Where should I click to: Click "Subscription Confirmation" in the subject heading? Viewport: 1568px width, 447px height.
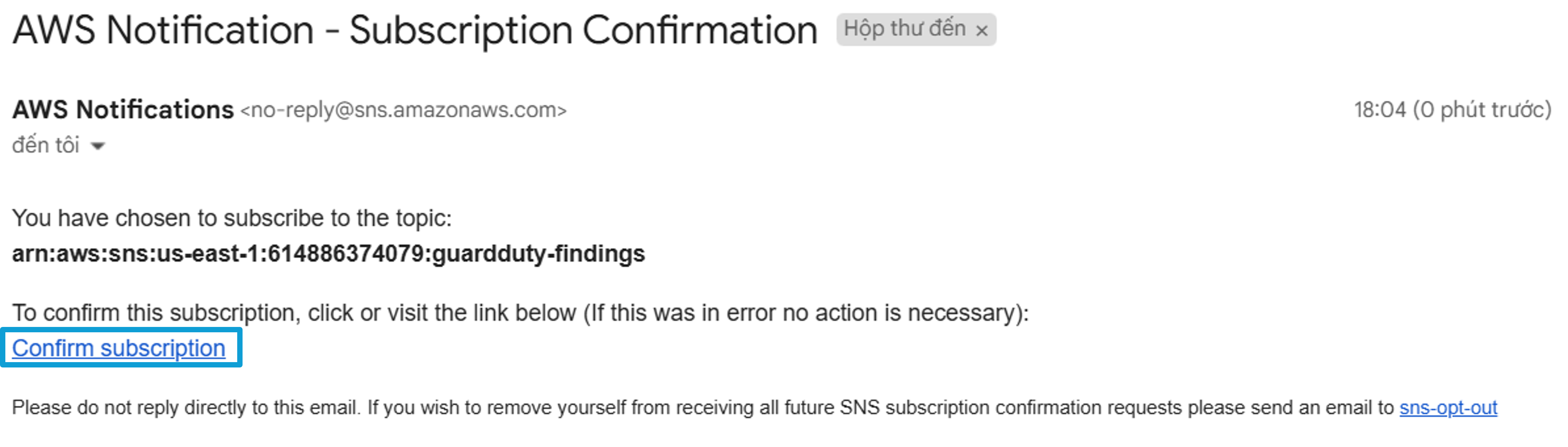pyautogui.click(x=583, y=30)
